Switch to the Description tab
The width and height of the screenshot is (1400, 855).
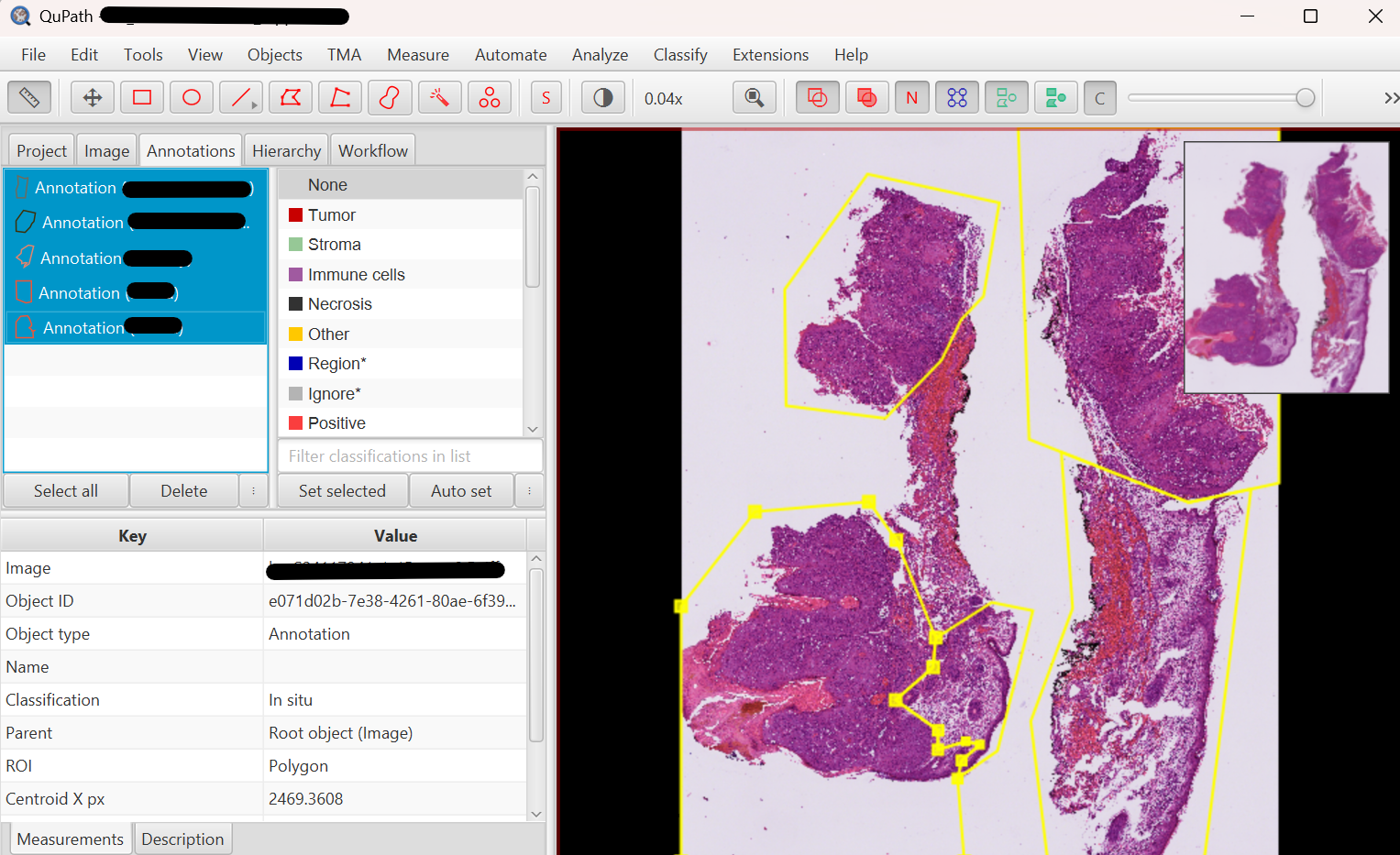[x=182, y=839]
